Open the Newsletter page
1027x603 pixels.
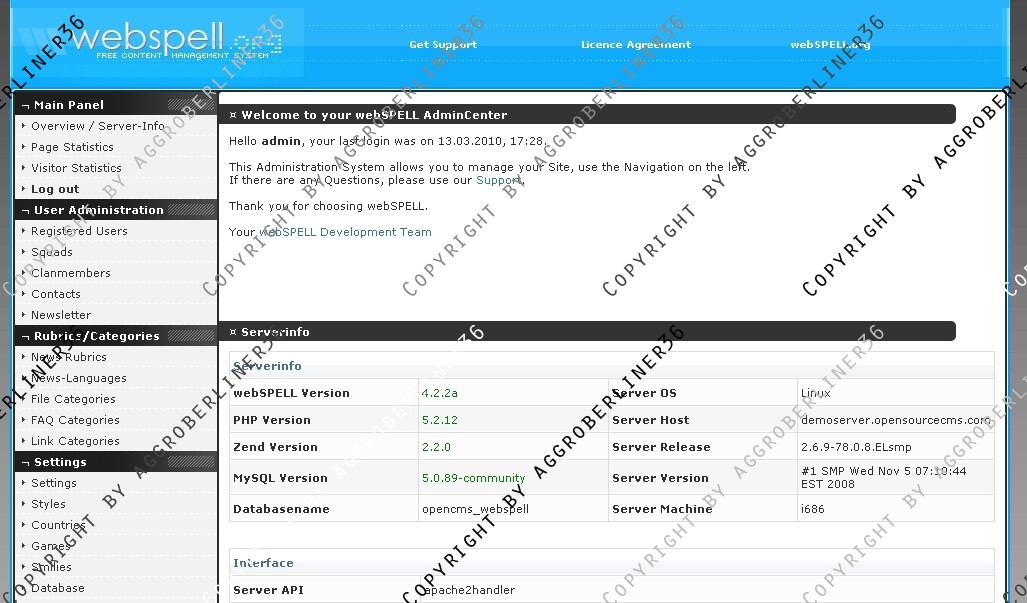point(61,315)
